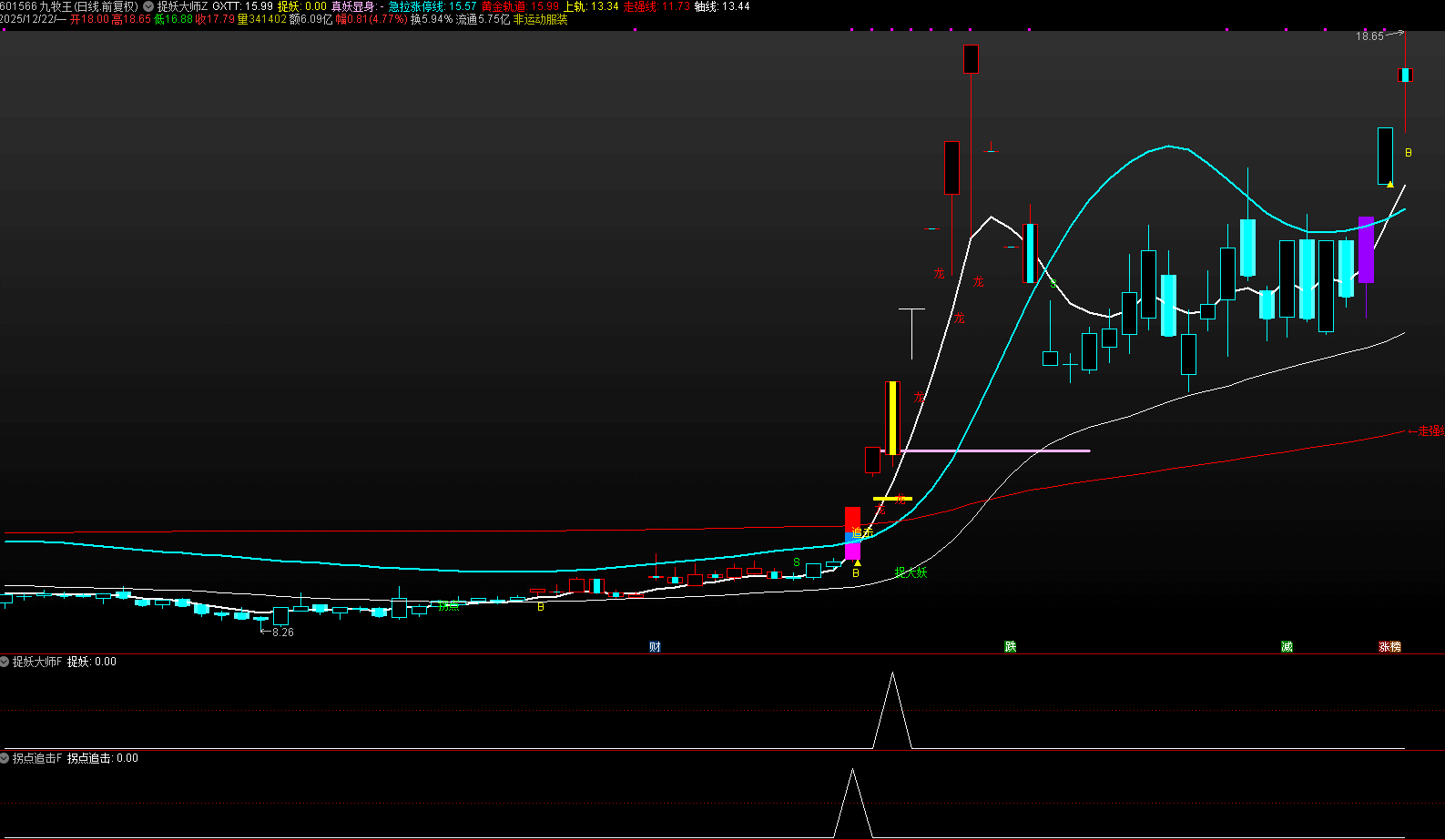Image resolution: width=1445 pixels, height=840 pixels.
Task: Open the 捉妖大师F sub-indicator dropdown arrow
Action: (x=5, y=662)
